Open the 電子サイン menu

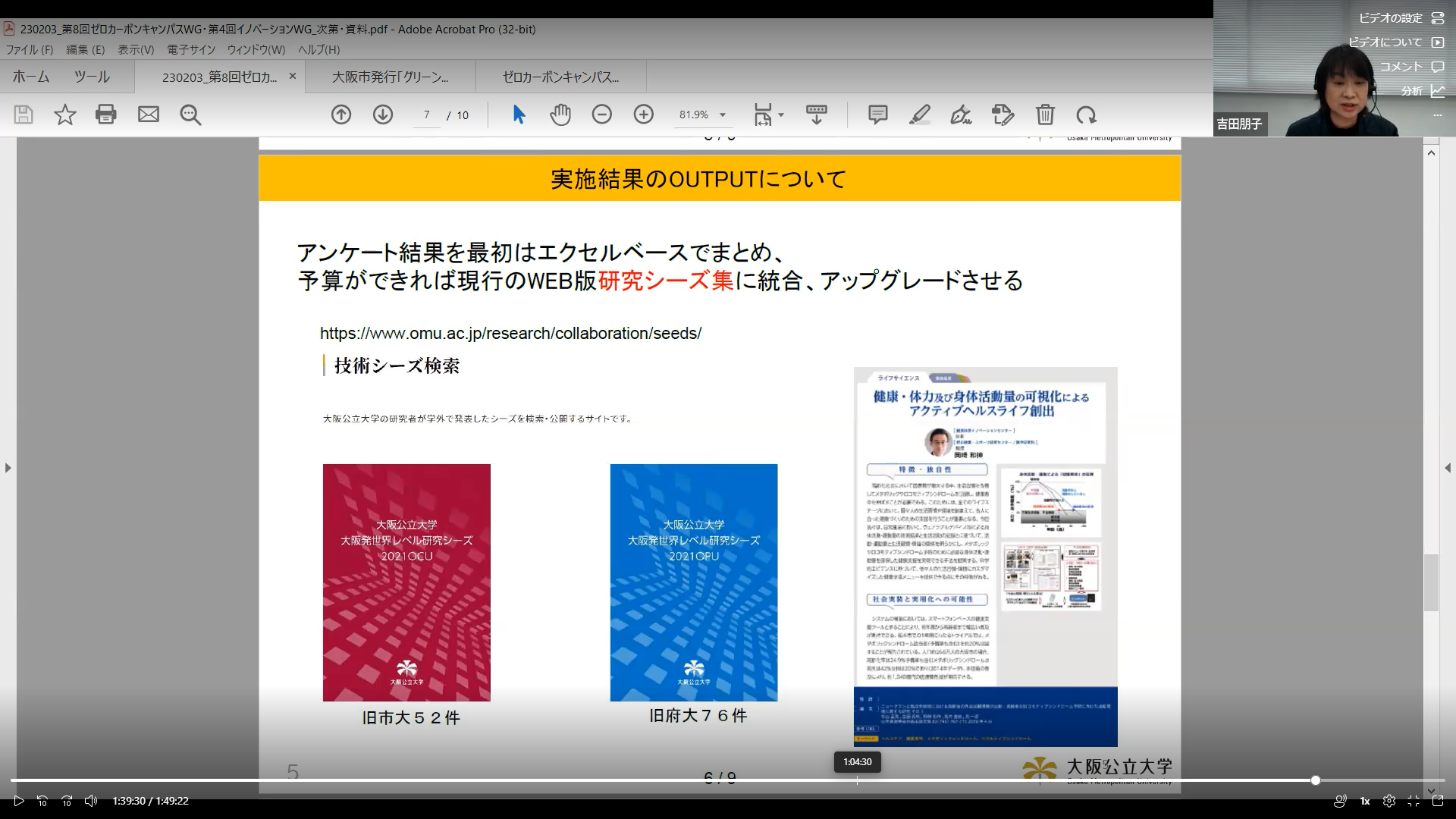191,49
